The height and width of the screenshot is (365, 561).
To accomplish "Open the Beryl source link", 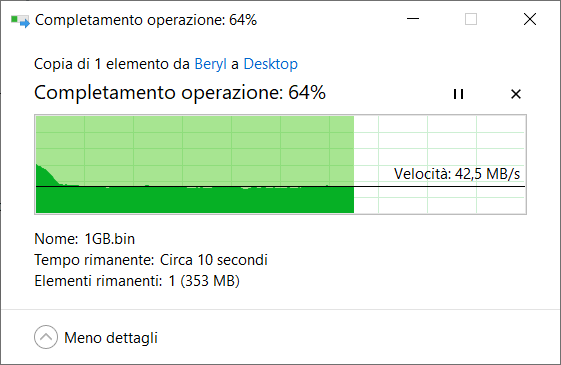I will pos(210,64).
